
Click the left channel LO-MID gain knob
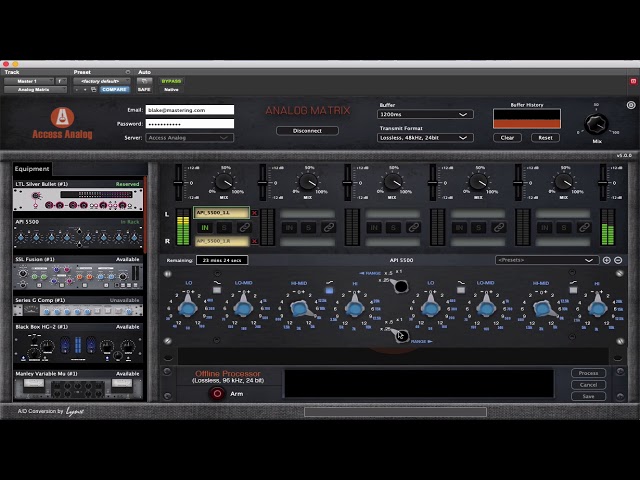pyautogui.click(x=243, y=307)
